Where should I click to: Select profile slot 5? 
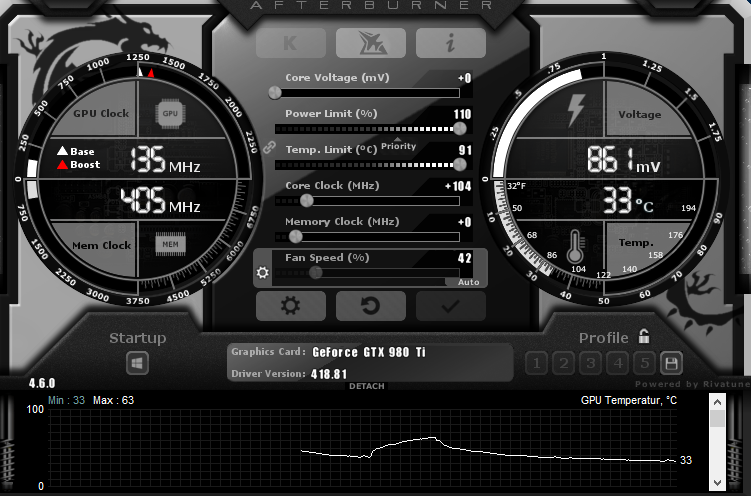[645, 363]
